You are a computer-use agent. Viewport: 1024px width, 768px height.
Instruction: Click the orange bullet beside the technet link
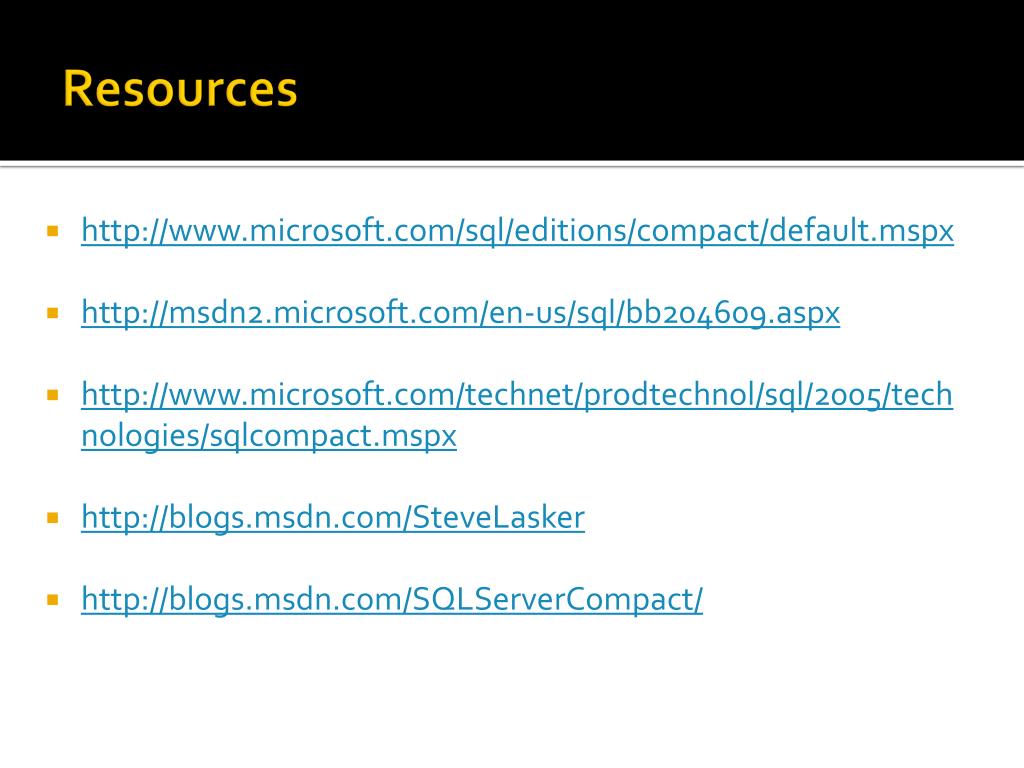tap(53, 395)
